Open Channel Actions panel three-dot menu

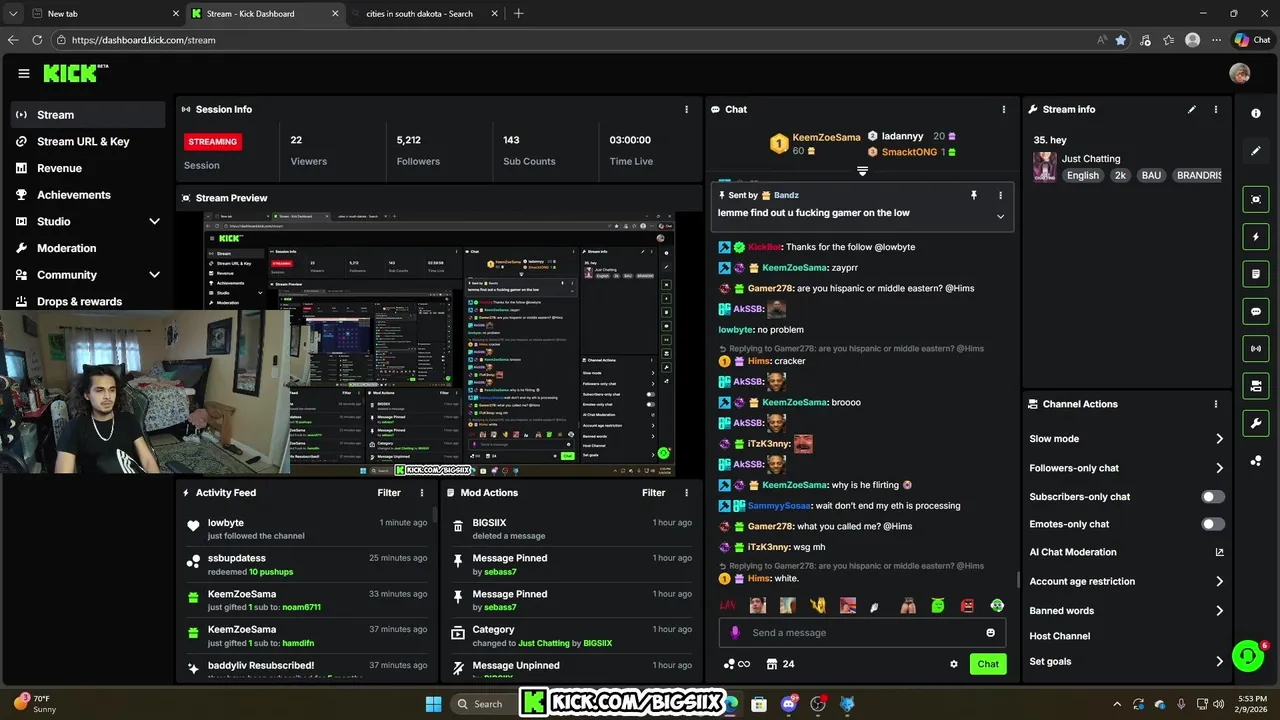pos(1216,404)
